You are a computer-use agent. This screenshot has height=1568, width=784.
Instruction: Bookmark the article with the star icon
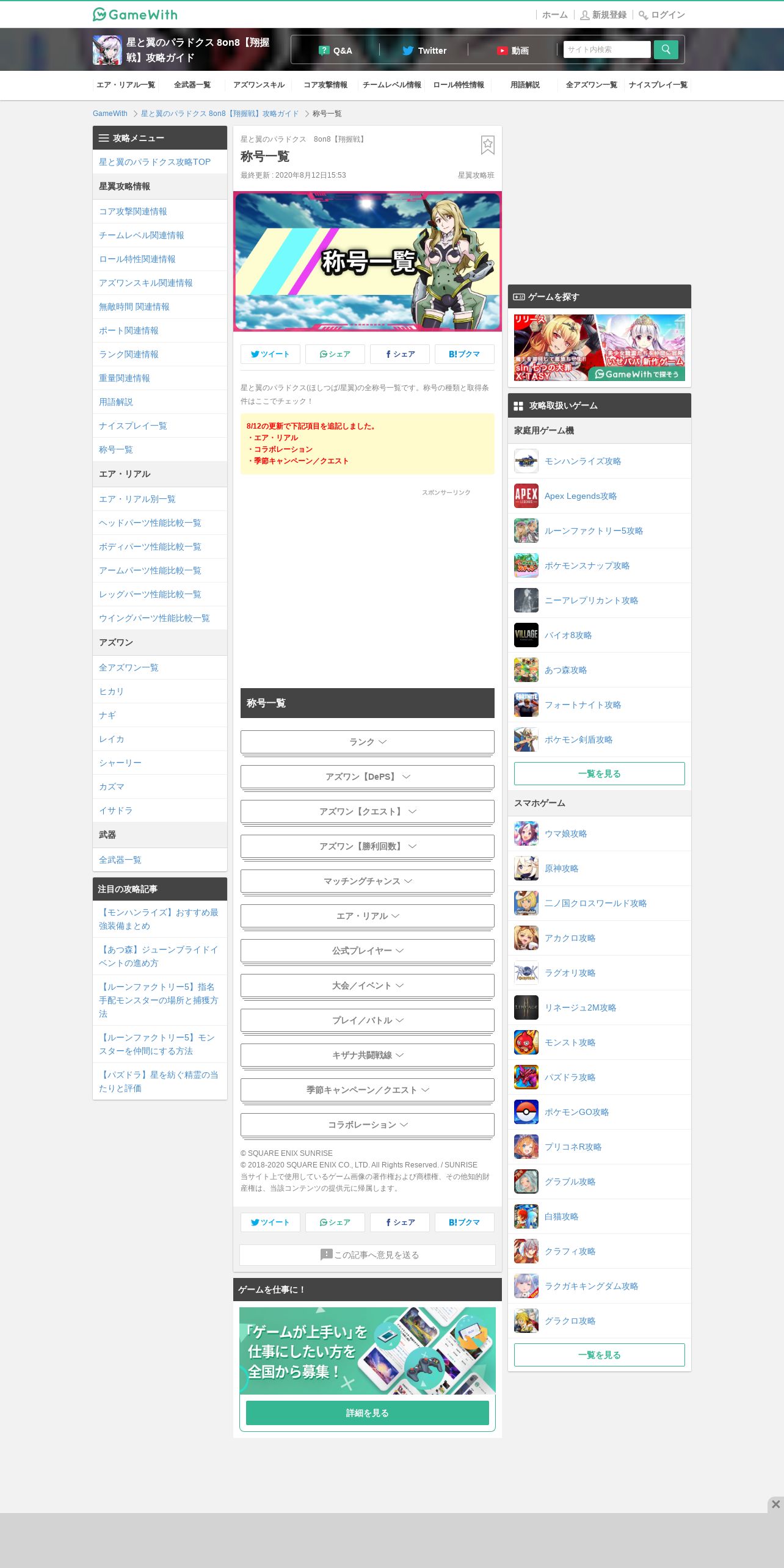coord(487,145)
